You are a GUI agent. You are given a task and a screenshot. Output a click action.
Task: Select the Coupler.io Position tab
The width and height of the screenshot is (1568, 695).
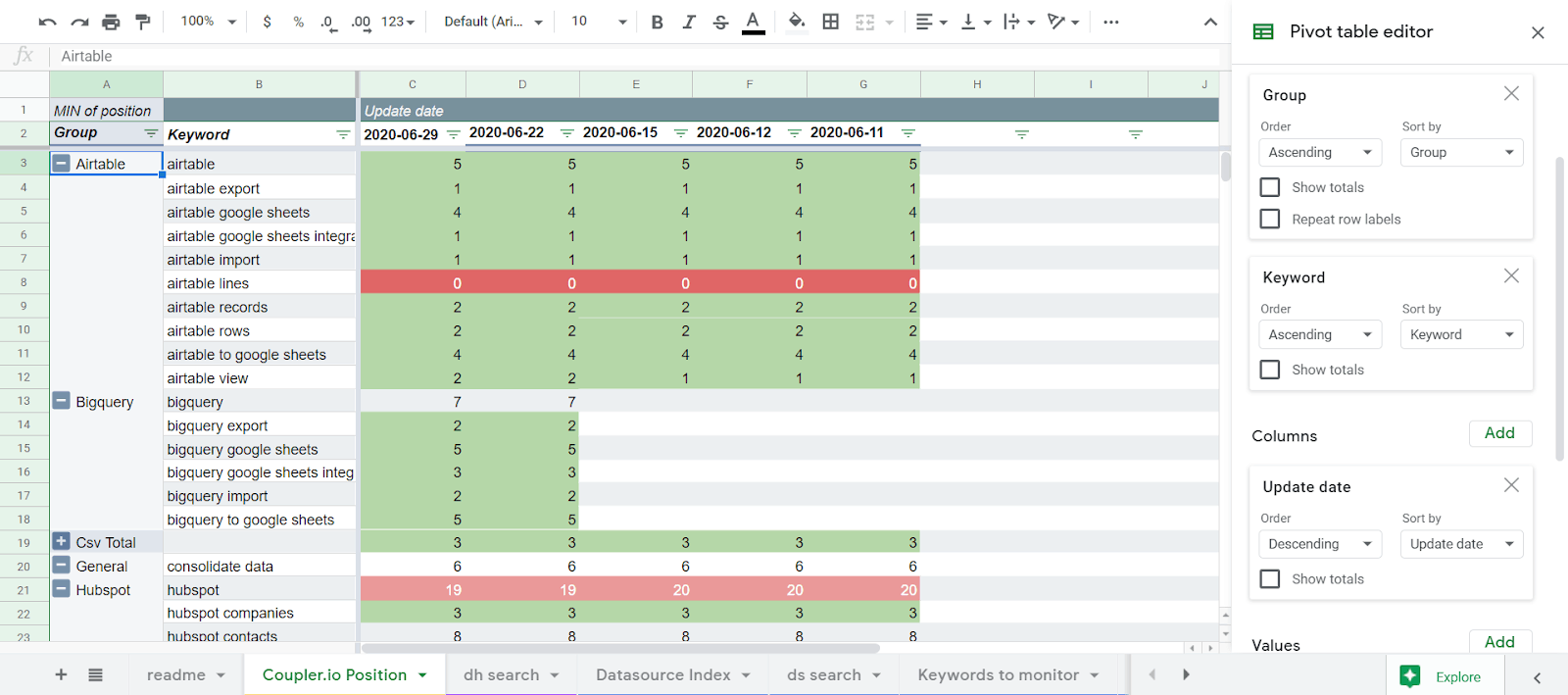point(344,674)
